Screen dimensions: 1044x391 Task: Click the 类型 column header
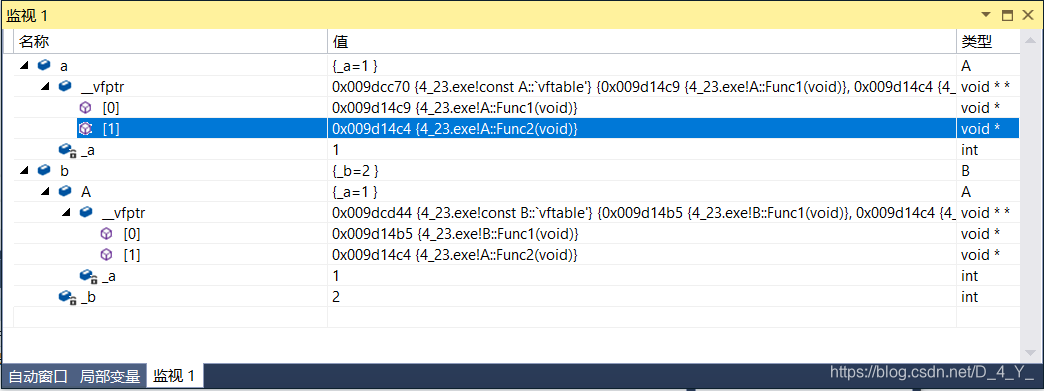(x=988, y=41)
